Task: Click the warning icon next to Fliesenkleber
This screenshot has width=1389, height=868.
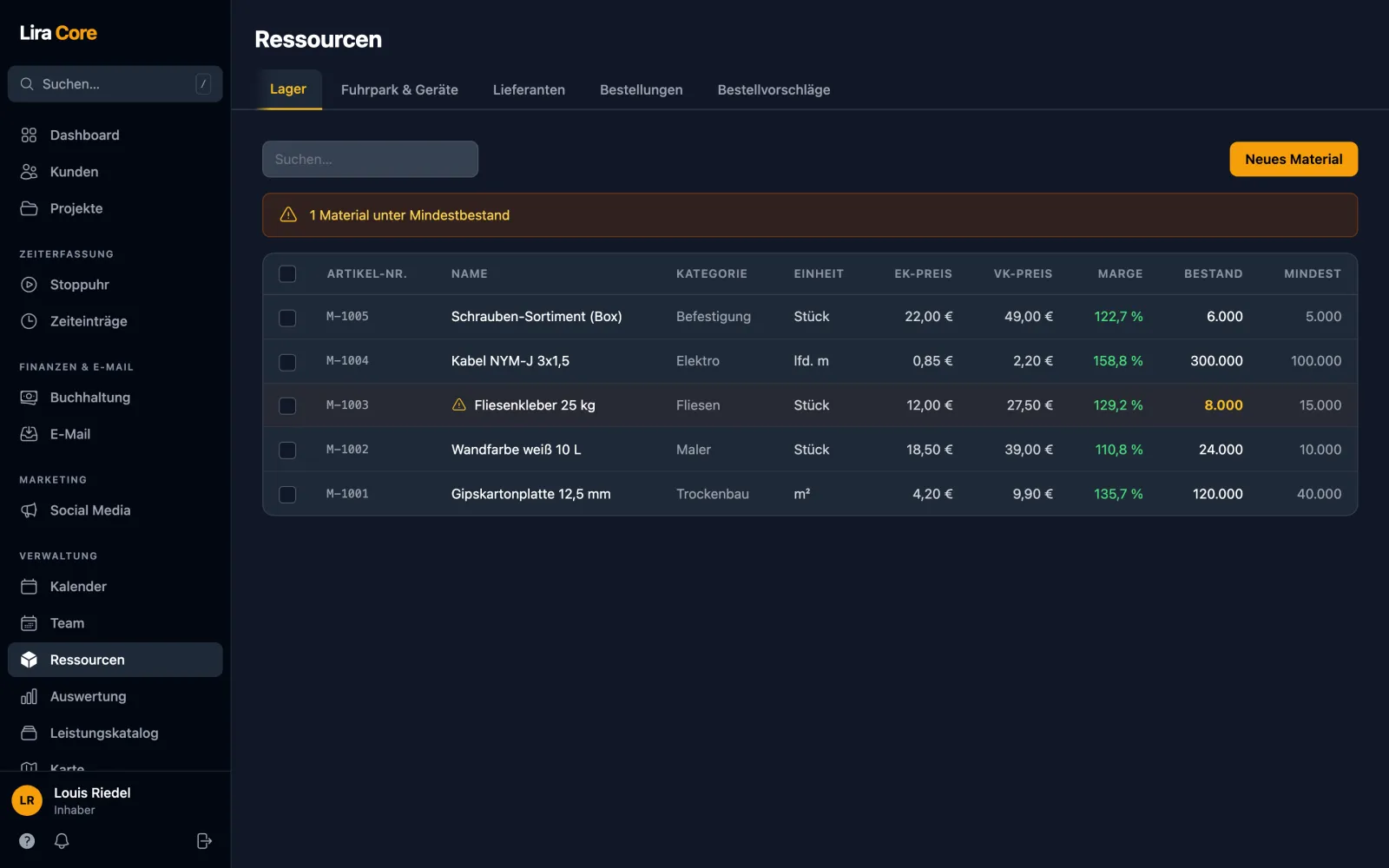Action: [x=459, y=404]
